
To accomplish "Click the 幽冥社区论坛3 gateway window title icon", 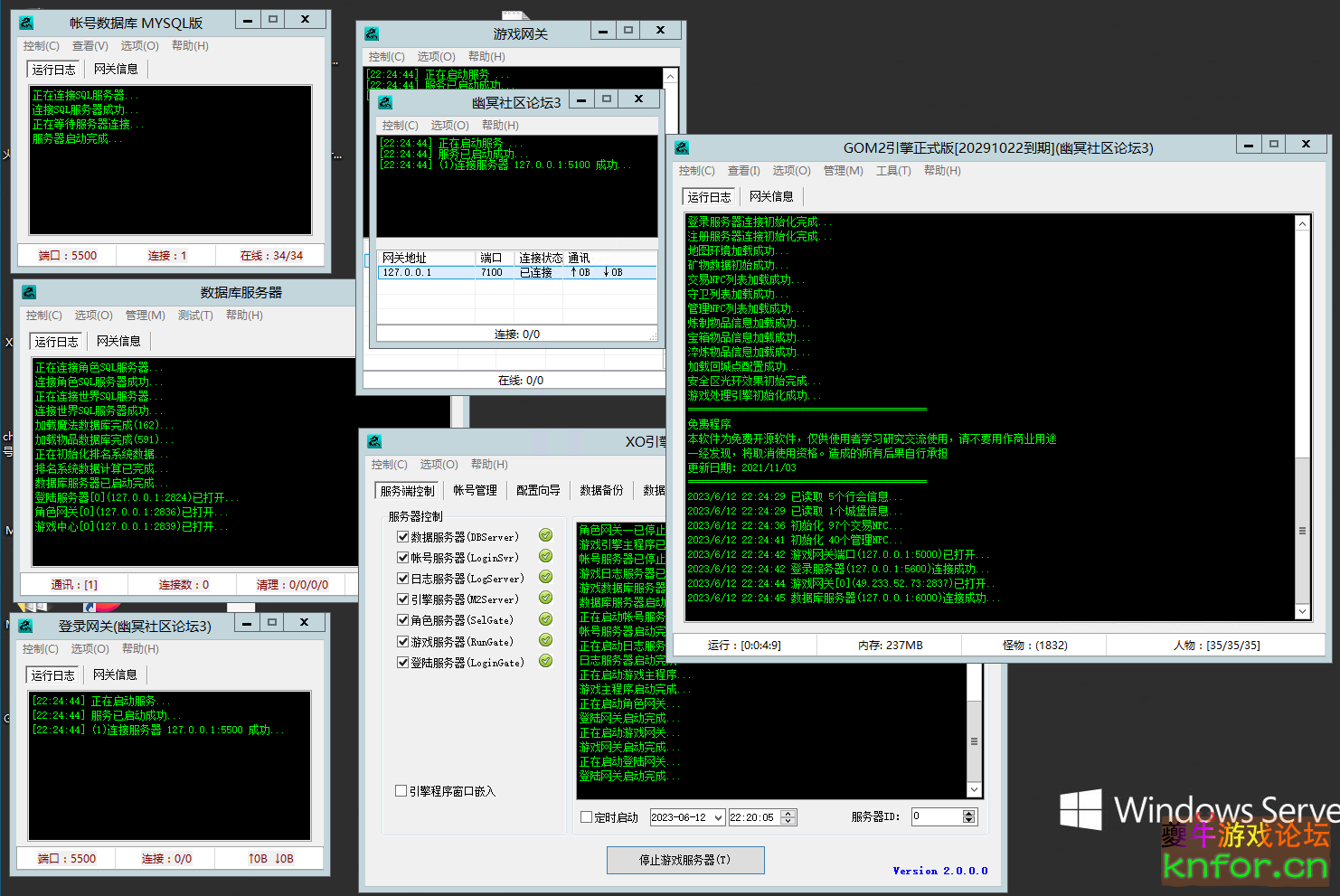I will tap(385, 102).
